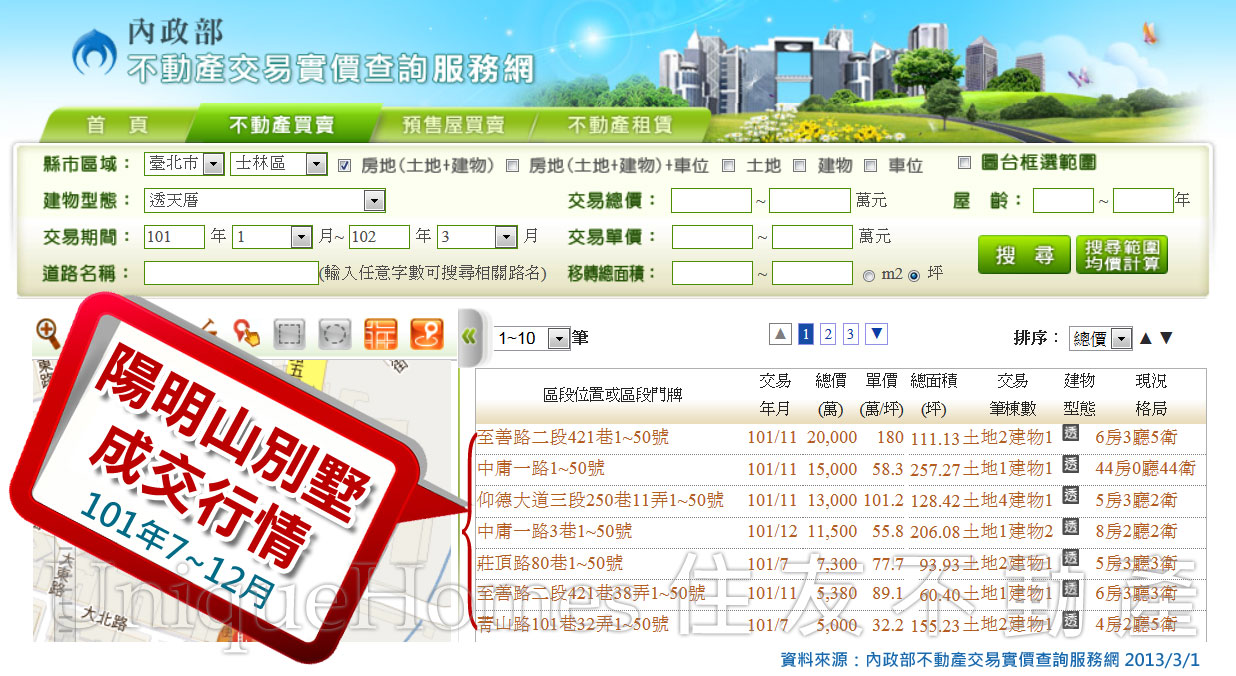Click layout text 44房0廳44衛

(x=1145, y=469)
